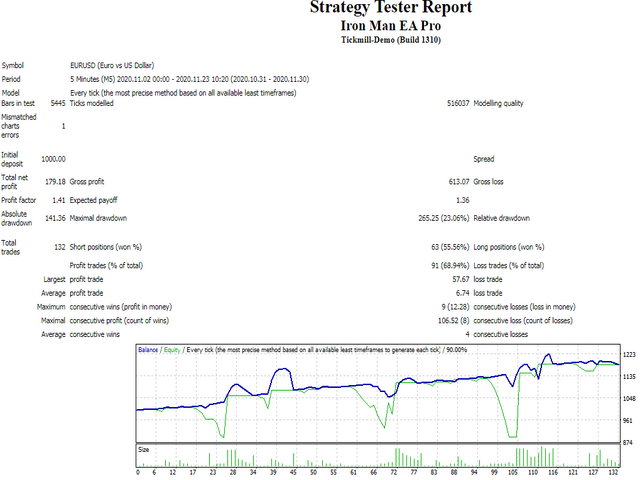Click the 'Expected payoff' label
Image resolution: width=640 pixels, height=480 pixels.
93,200
